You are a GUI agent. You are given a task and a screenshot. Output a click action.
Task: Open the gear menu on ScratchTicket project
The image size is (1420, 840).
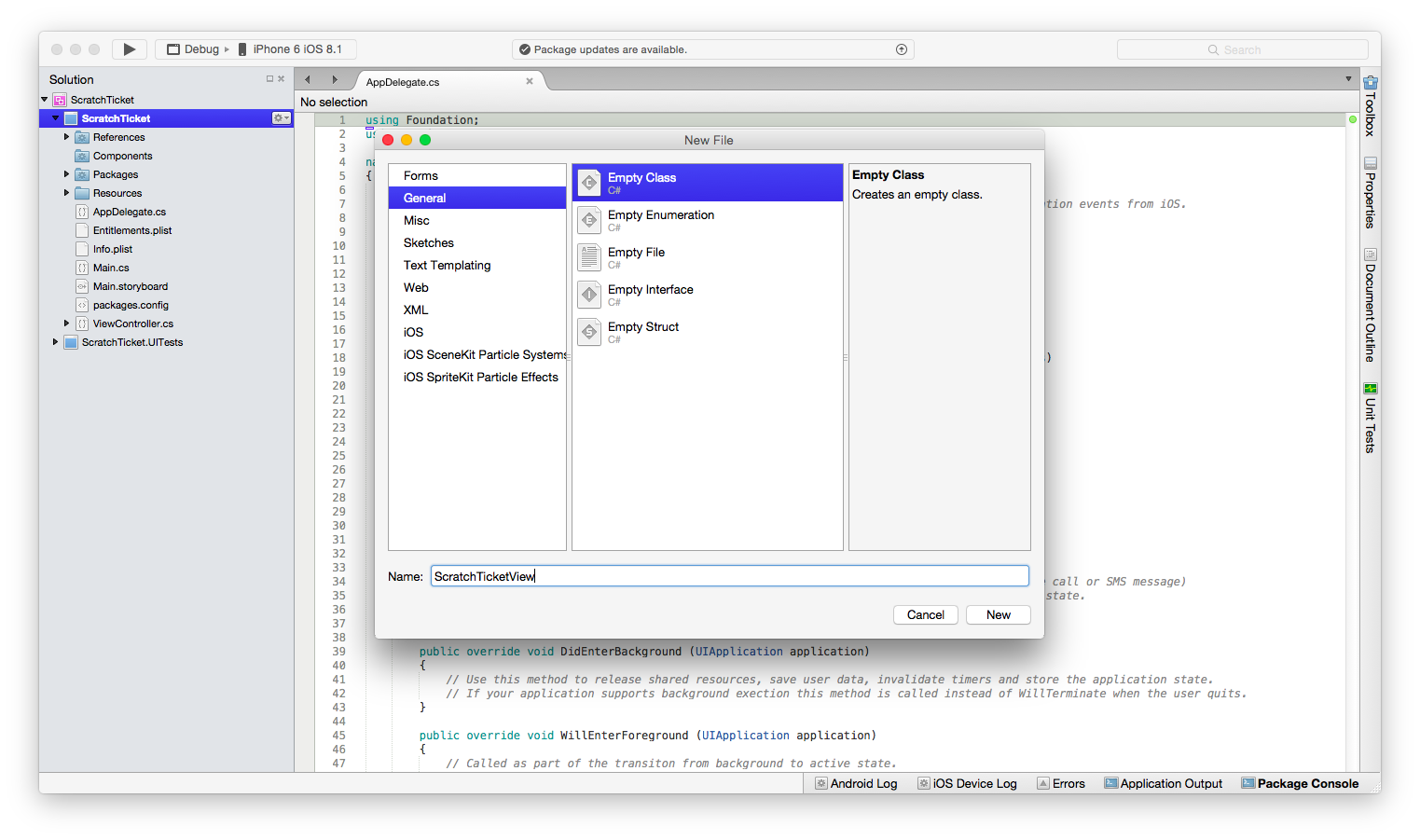click(x=281, y=117)
